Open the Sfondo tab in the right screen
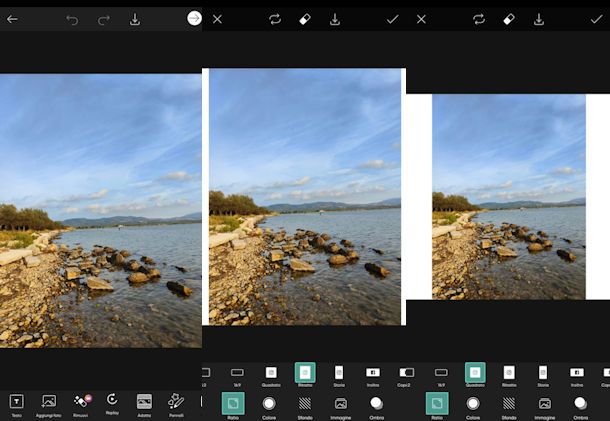This screenshot has width=610, height=421. (509, 407)
